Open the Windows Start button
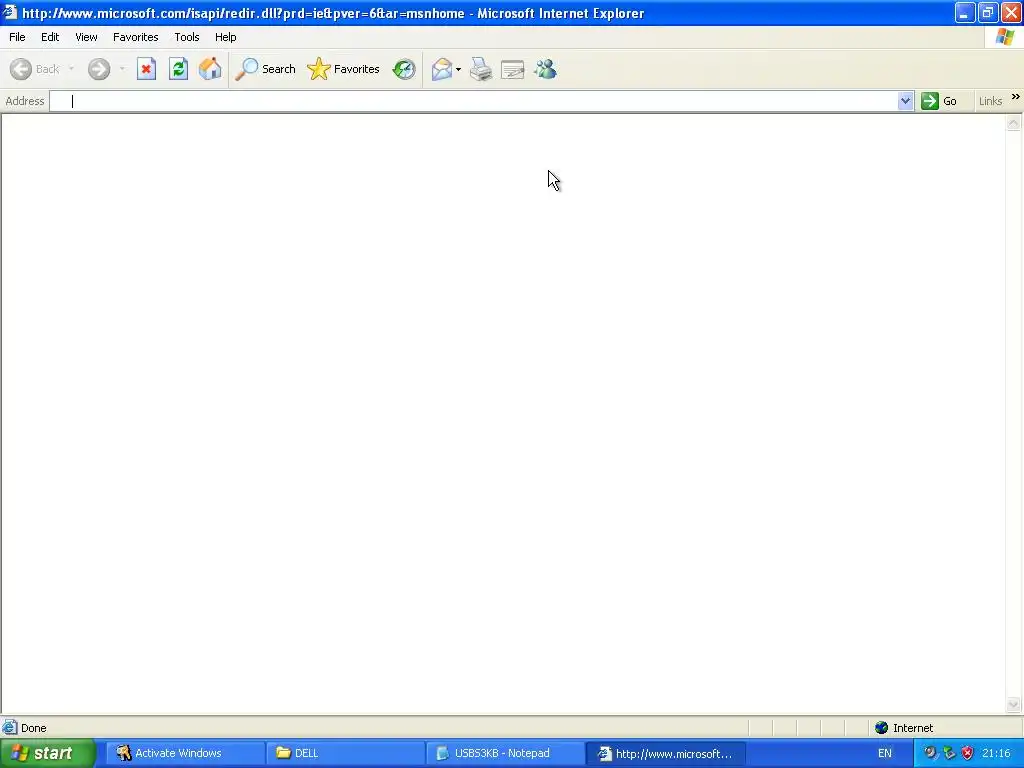Viewport: 1024px width, 768px height. coord(47,754)
